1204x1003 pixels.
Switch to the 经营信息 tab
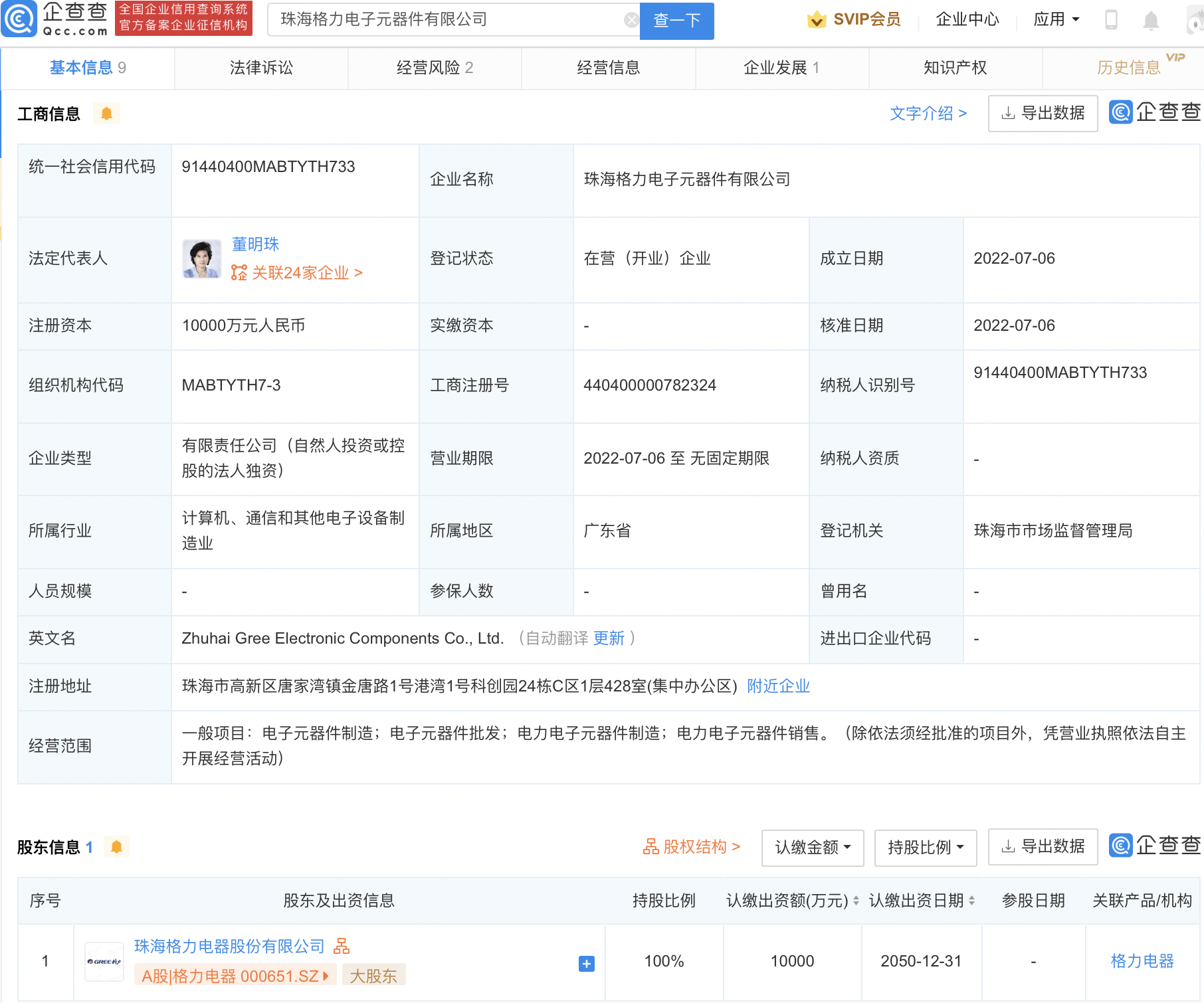[x=608, y=68]
